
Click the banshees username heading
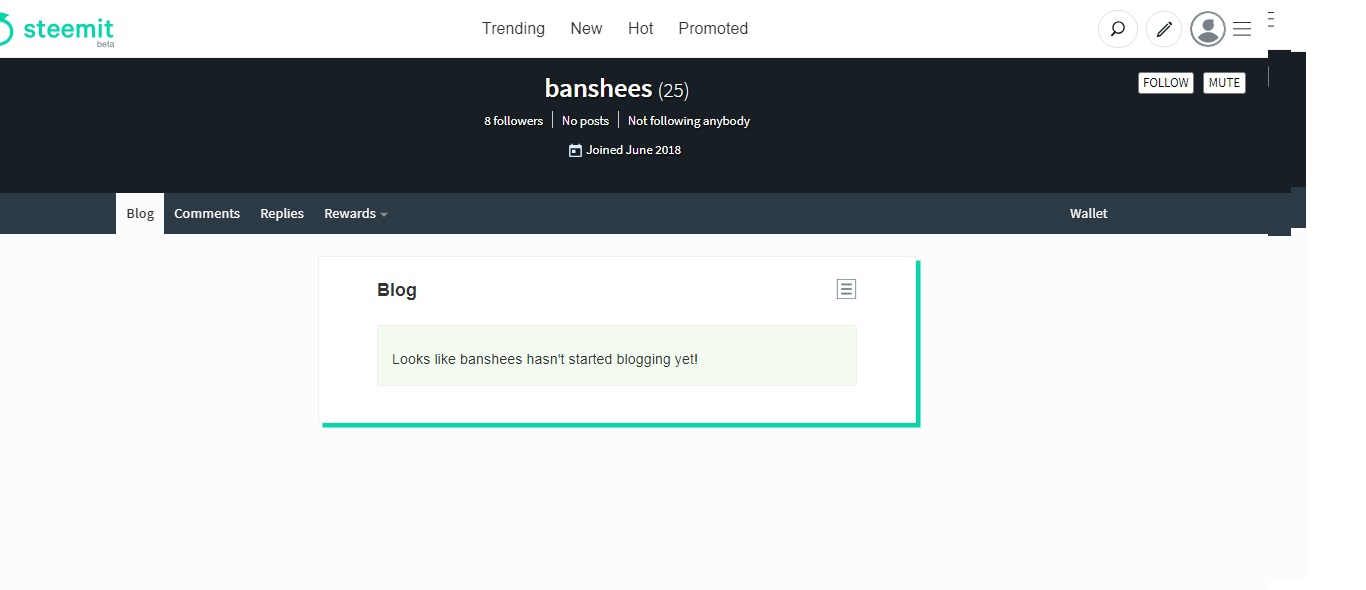tap(598, 88)
